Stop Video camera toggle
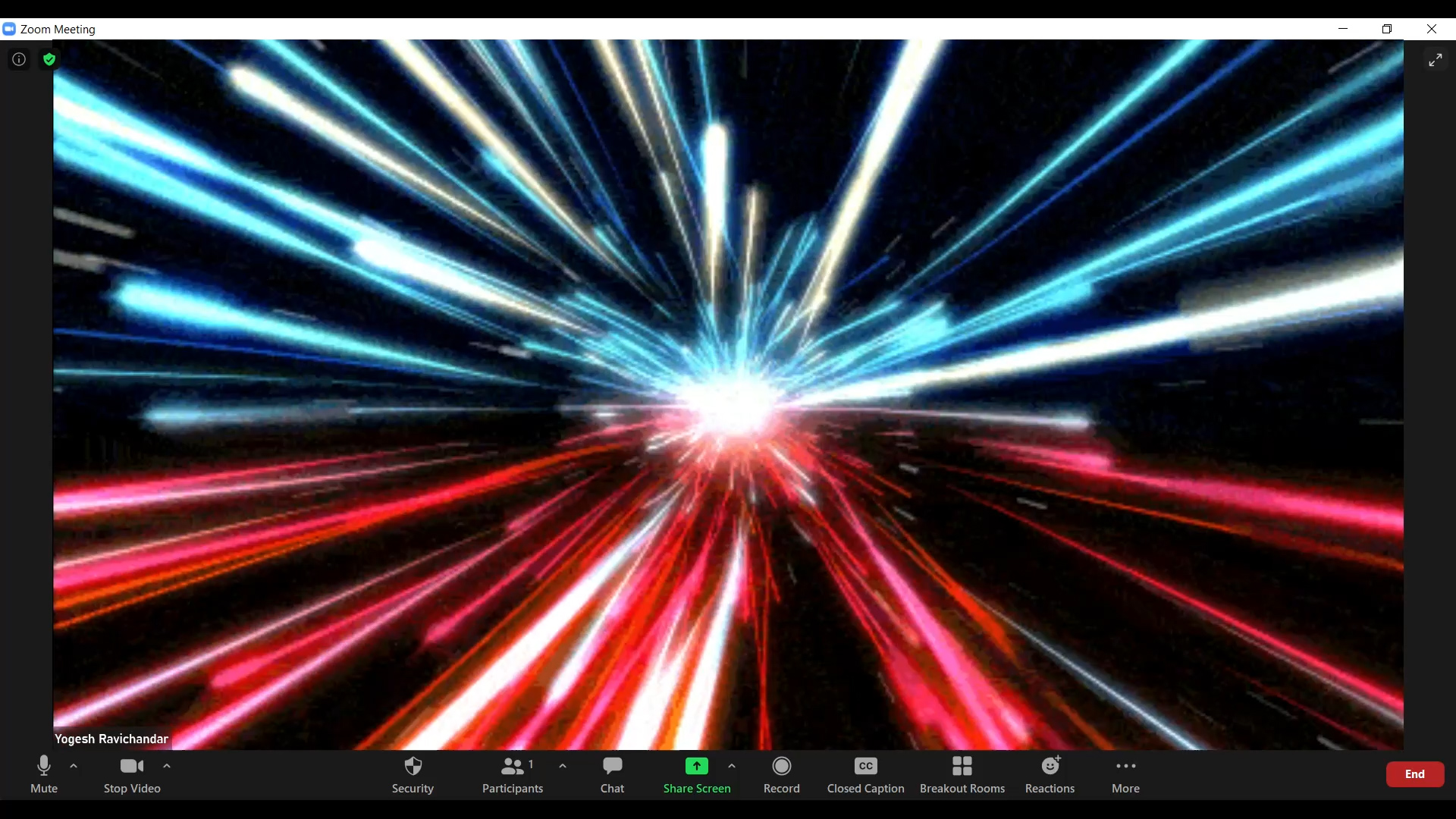Image resolution: width=1456 pixels, height=819 pixels. tap(132, 774)
